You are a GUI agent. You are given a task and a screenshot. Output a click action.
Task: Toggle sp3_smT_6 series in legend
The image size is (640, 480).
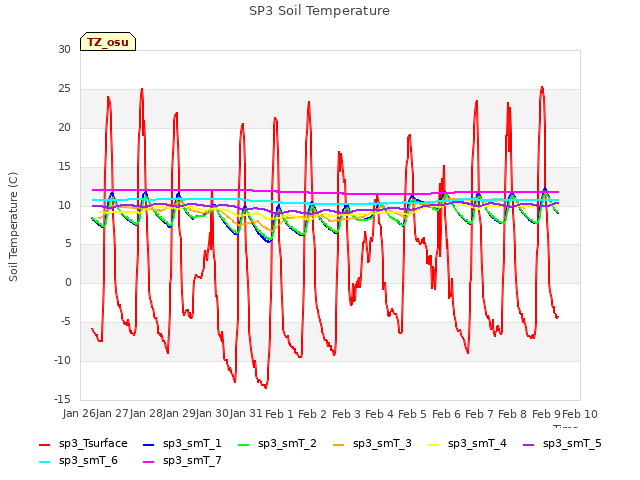tap(78, 461)
